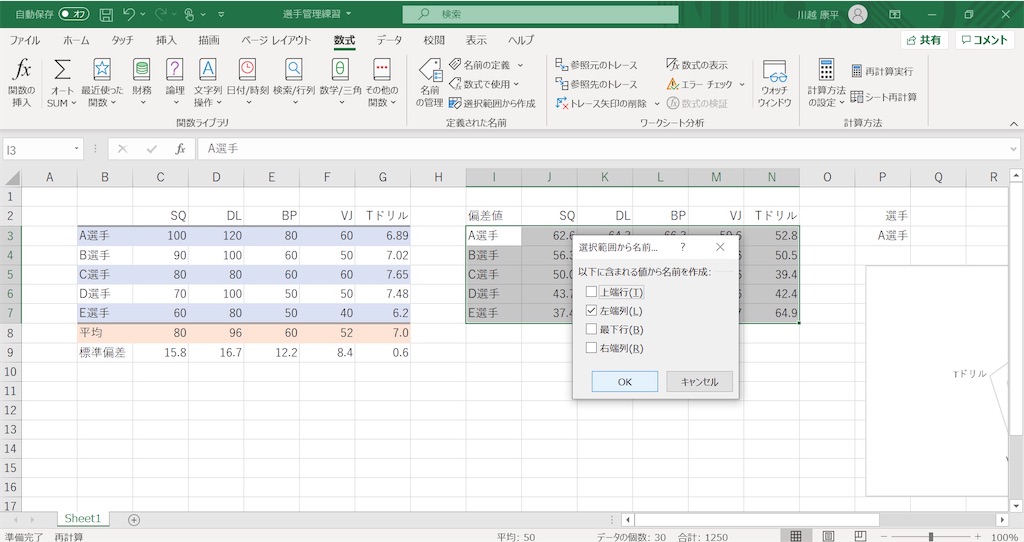The image size is (1024, 542).
Task: Toggle the AutoSave (自動保存) switch
Action: click(74, 14)
